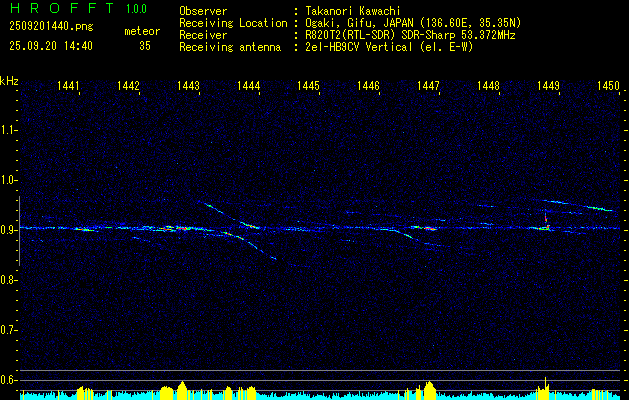Click the 1450 time marker
Screen dimensions: 629x400
[x=608, y=85]
